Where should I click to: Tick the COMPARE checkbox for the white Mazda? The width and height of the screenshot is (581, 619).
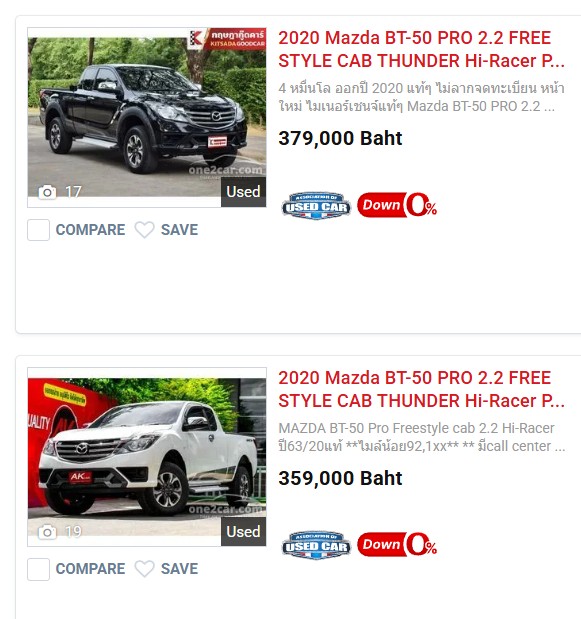click(38, 569)
